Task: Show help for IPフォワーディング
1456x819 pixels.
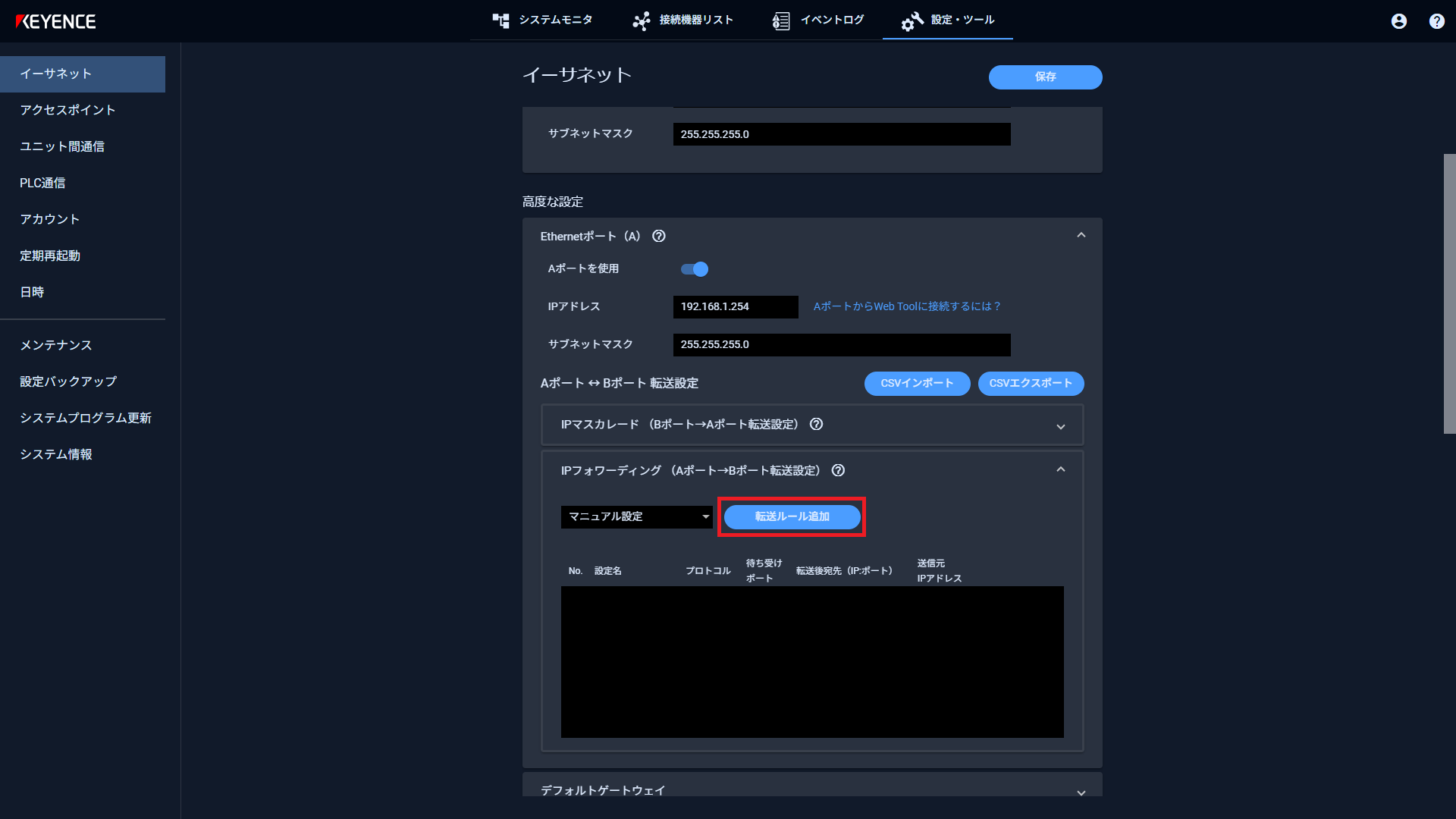Action: pos(838,470)
